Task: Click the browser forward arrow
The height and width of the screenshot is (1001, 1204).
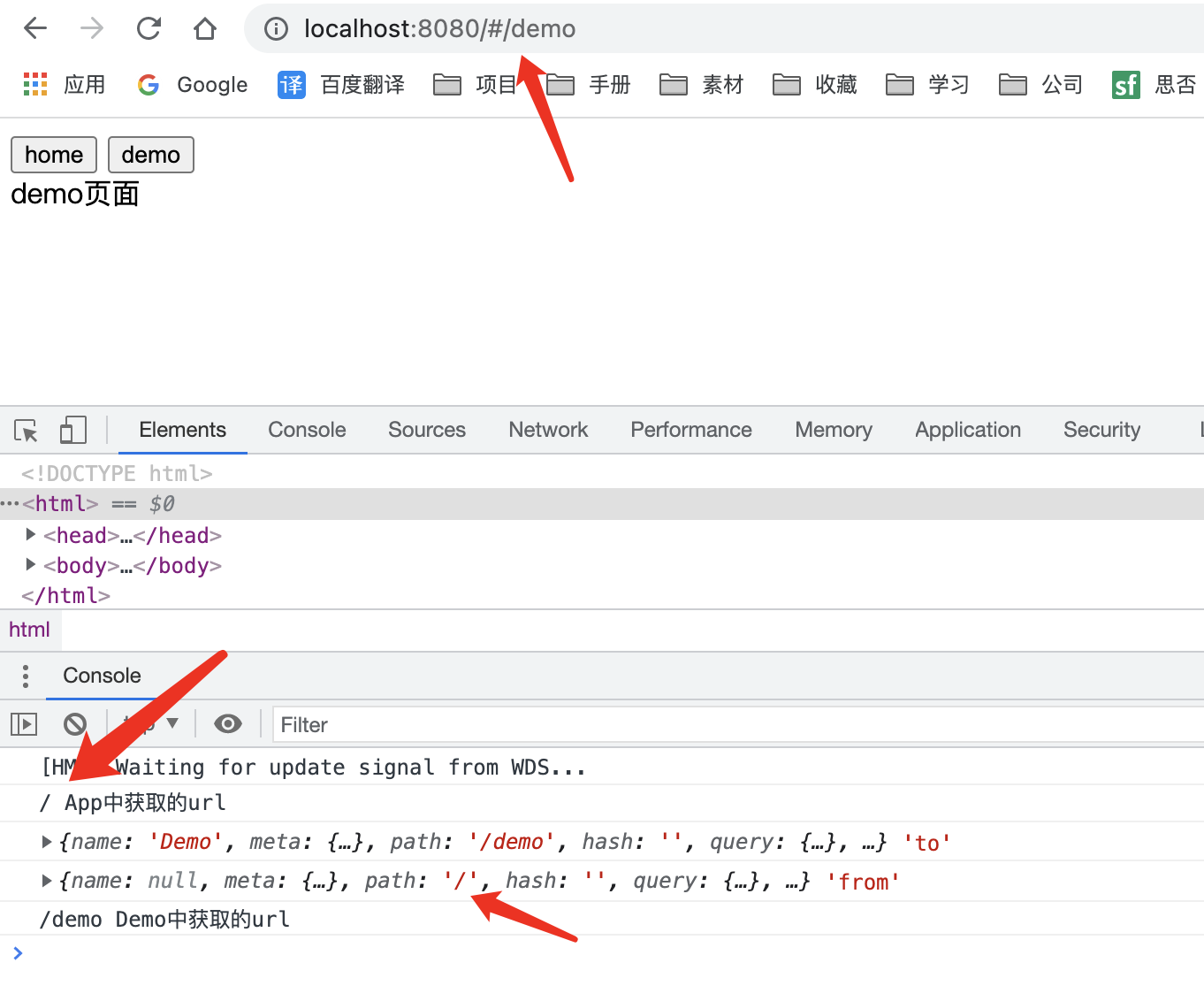Action: tap(92, 28)
